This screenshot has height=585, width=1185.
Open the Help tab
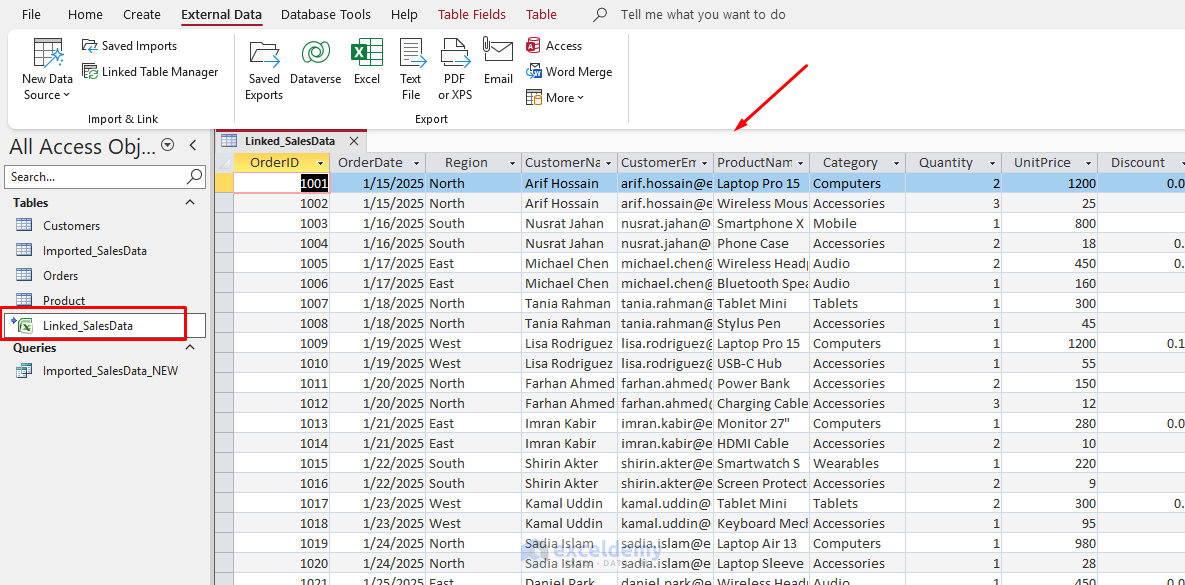[404, 14]
